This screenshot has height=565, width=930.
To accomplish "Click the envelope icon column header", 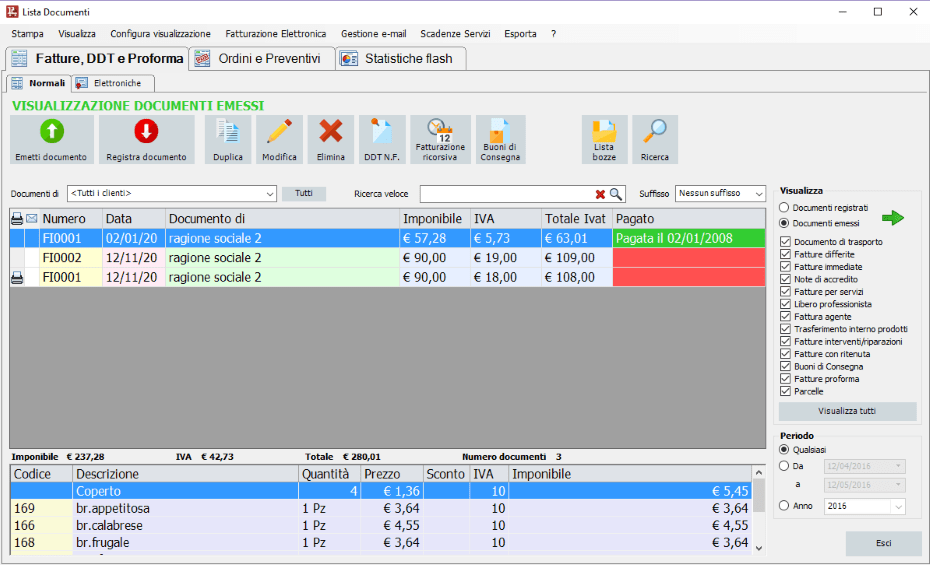I will point(31,219).
